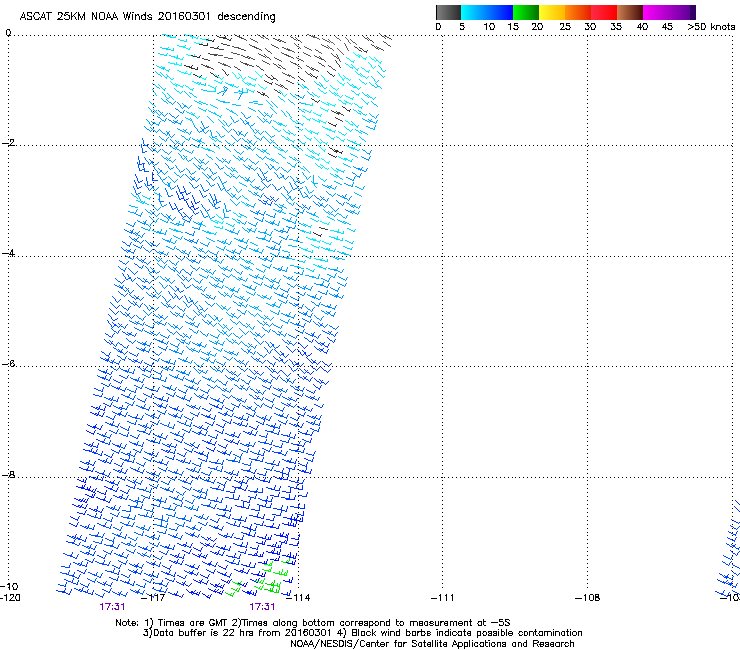Click the gray 0-5 knots color bar segment
This screenshot has width=740, height=650.
coord(448,12)
